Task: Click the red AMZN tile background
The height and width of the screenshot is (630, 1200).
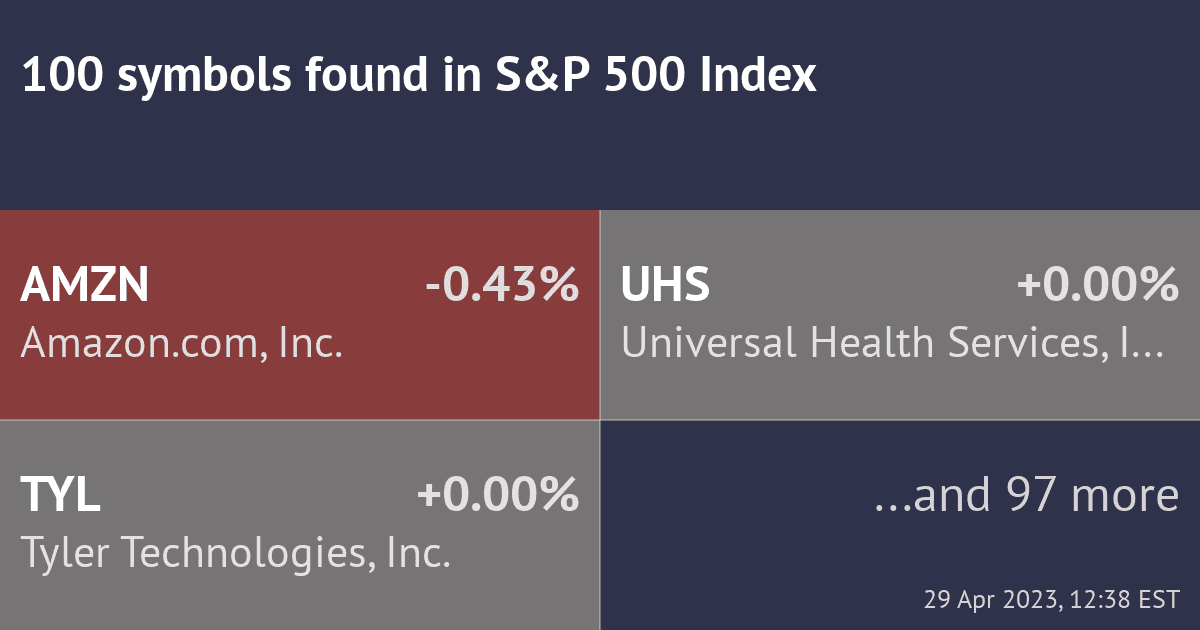Action: click(x=300, y=395)
